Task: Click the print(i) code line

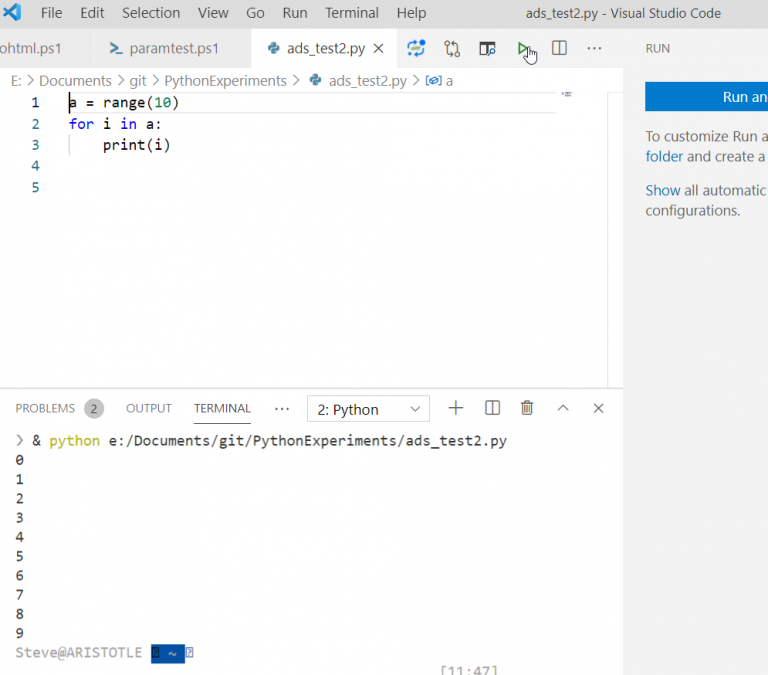Action: [x=137, y=145]
